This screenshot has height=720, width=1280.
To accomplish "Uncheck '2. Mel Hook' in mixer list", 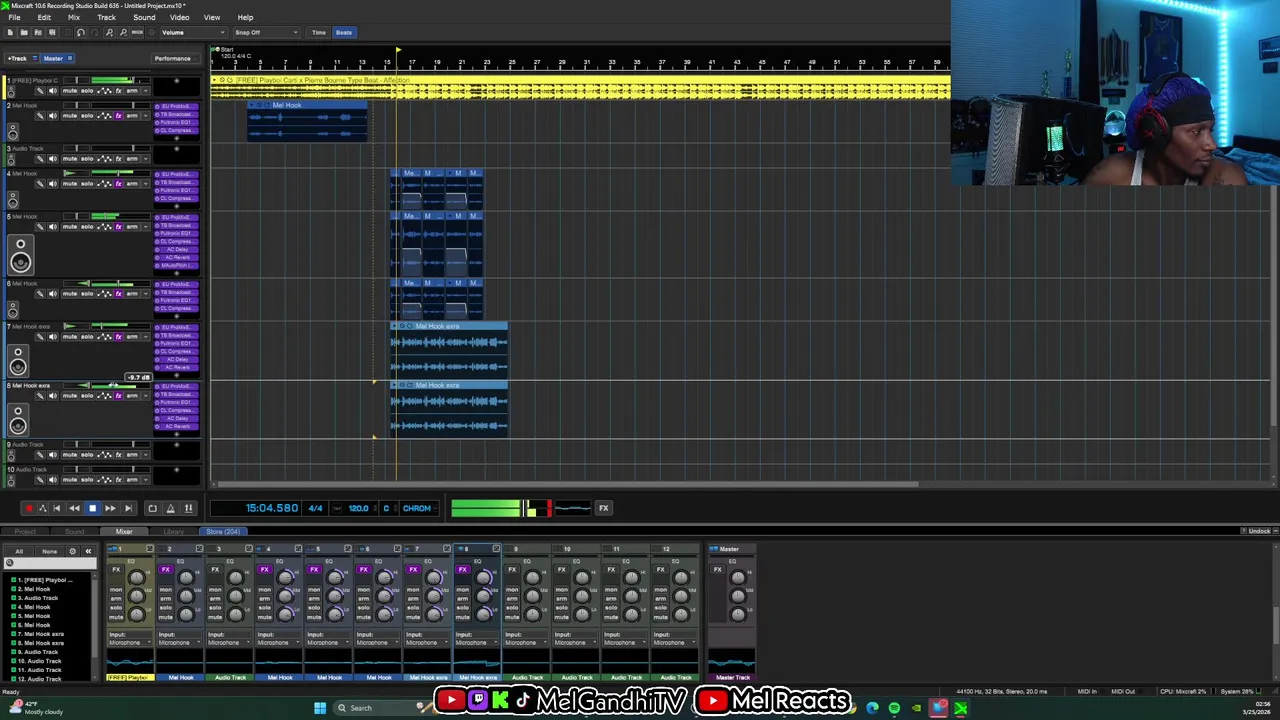I will click(x=13, y=589).
